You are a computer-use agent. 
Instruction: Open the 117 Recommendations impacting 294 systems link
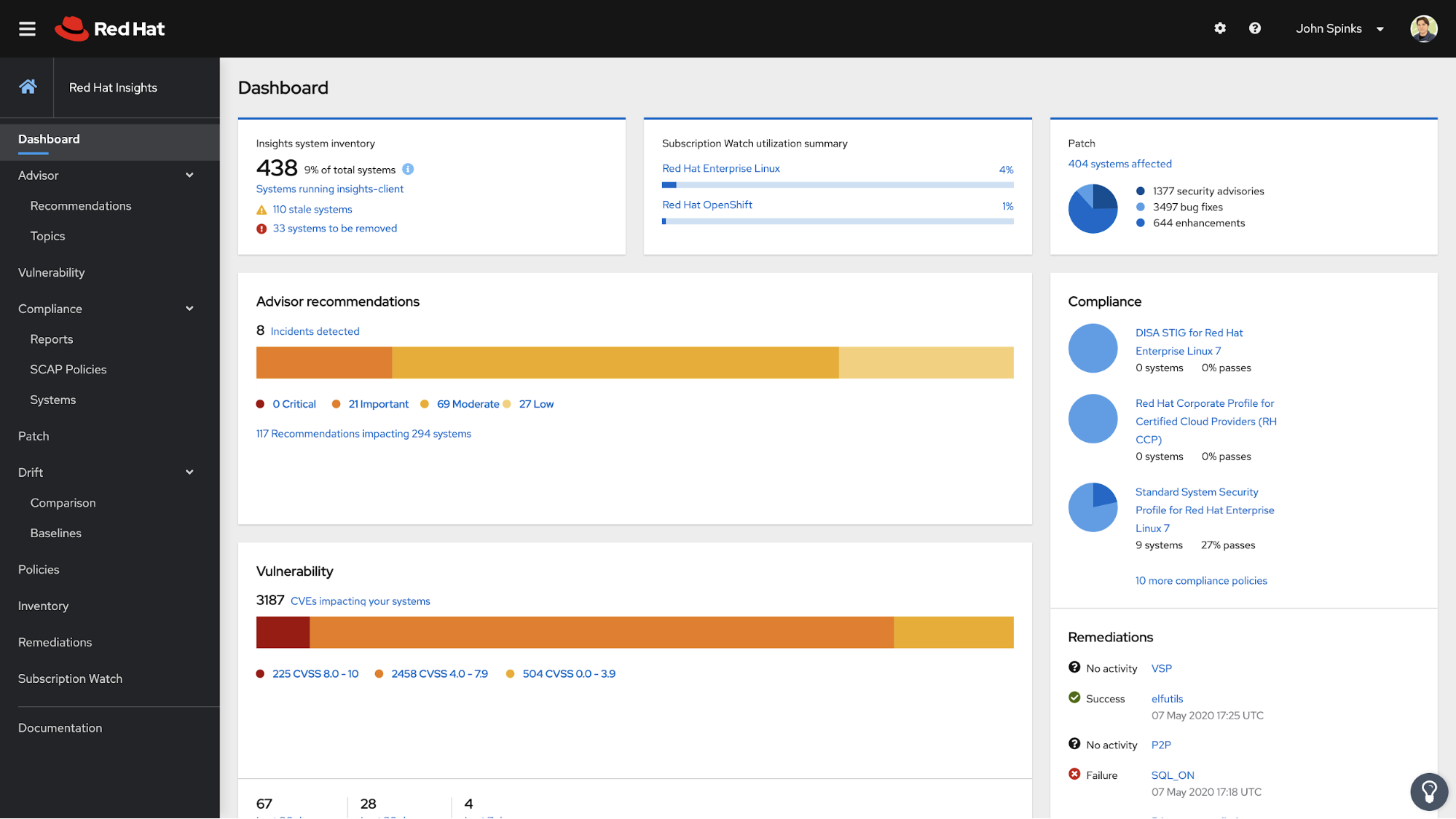click(364, 433)
